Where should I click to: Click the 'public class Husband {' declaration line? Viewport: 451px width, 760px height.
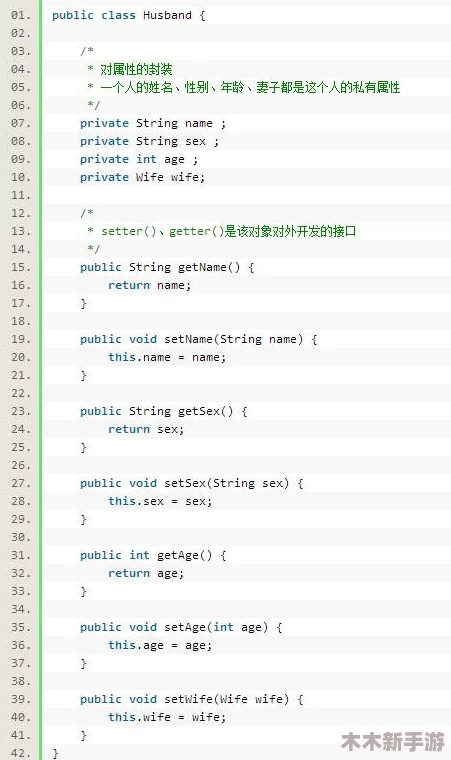tap(129, 16)
